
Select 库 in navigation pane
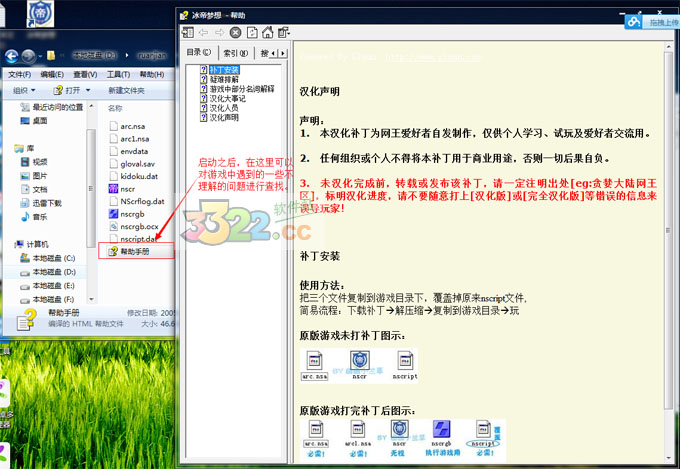[25, 148]
